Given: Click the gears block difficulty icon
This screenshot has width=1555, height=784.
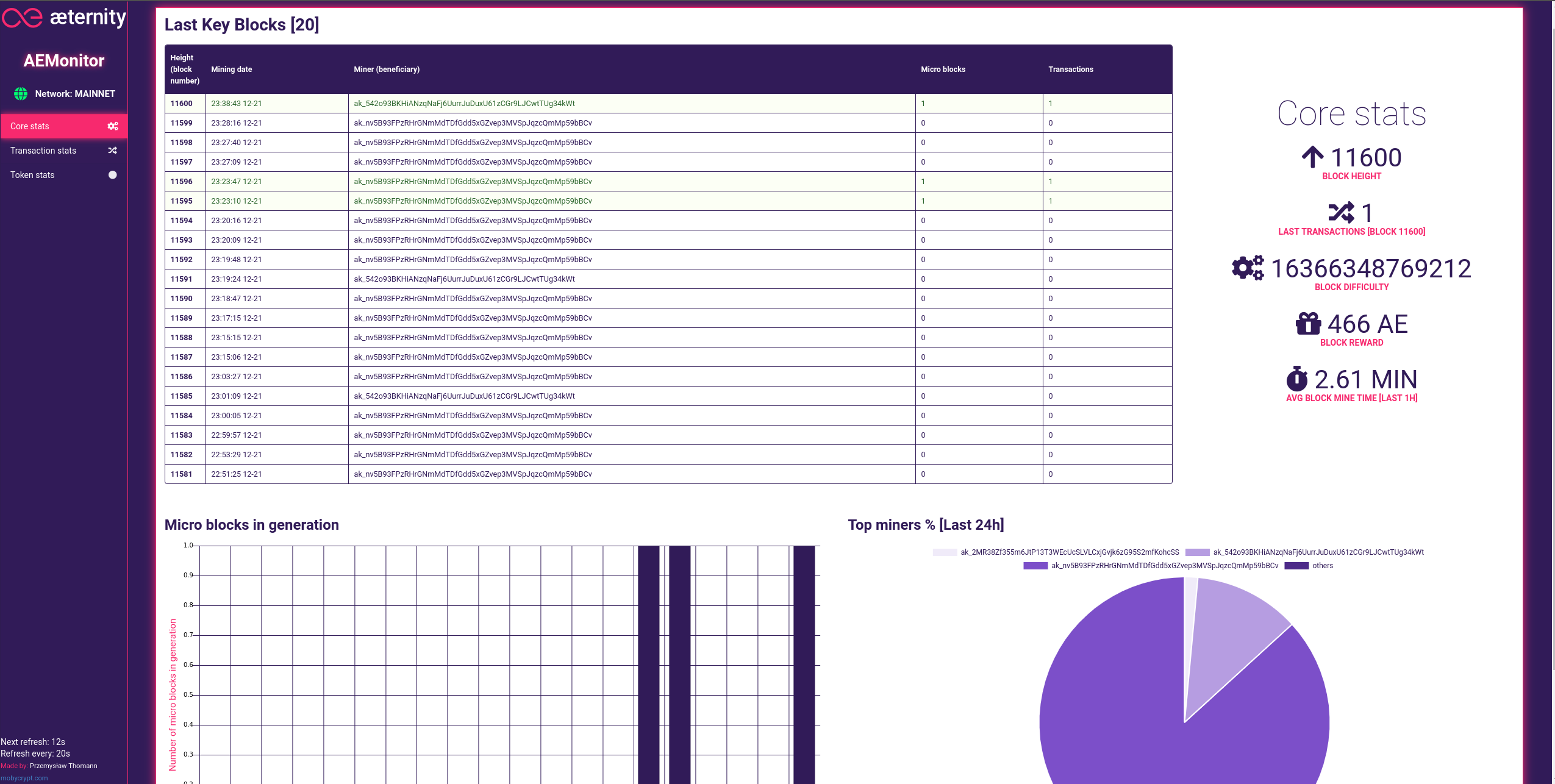Looking at the screenshot, I should point(1248,268).
